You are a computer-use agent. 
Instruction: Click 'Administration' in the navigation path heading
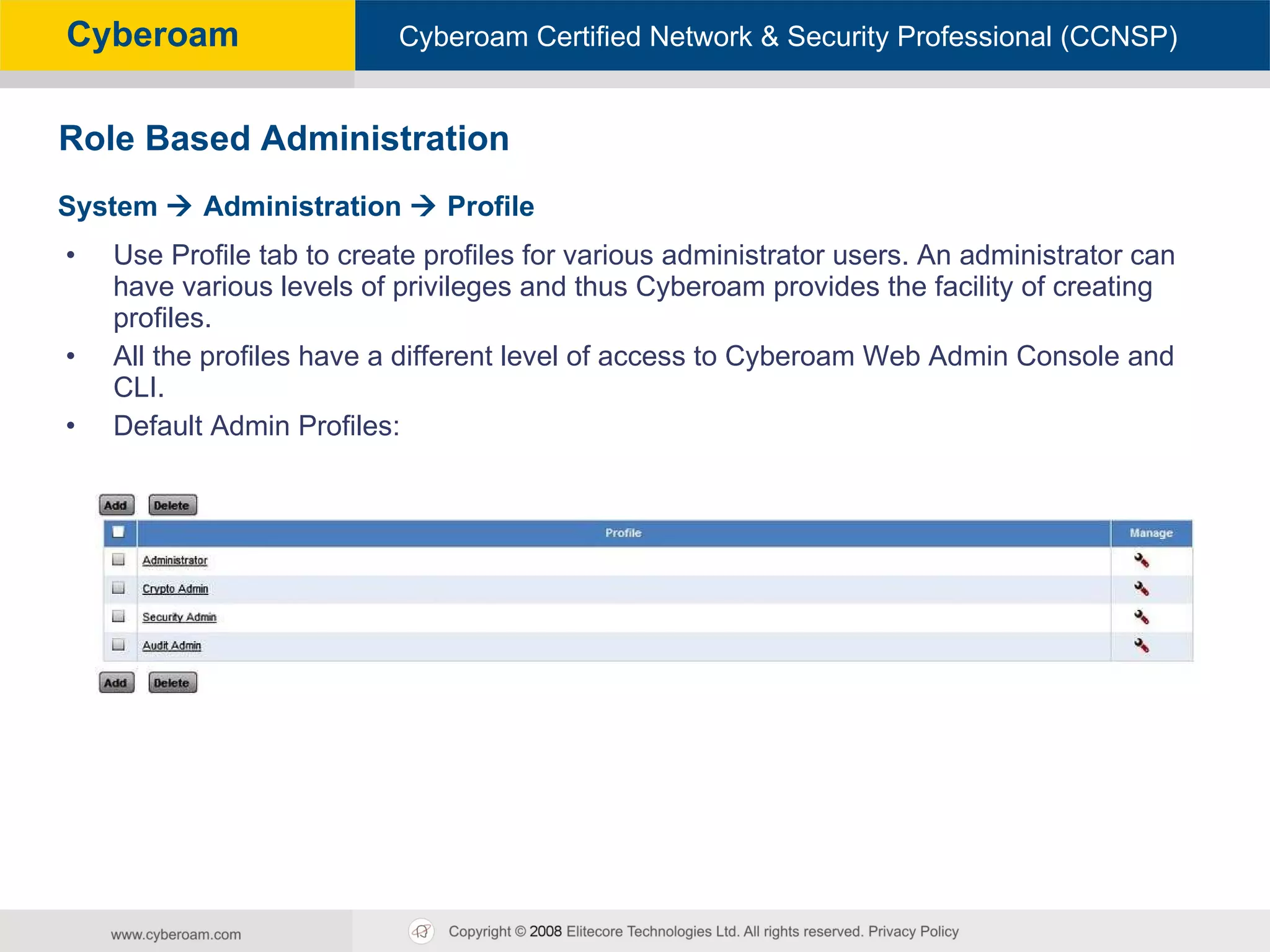coord(303,206)
